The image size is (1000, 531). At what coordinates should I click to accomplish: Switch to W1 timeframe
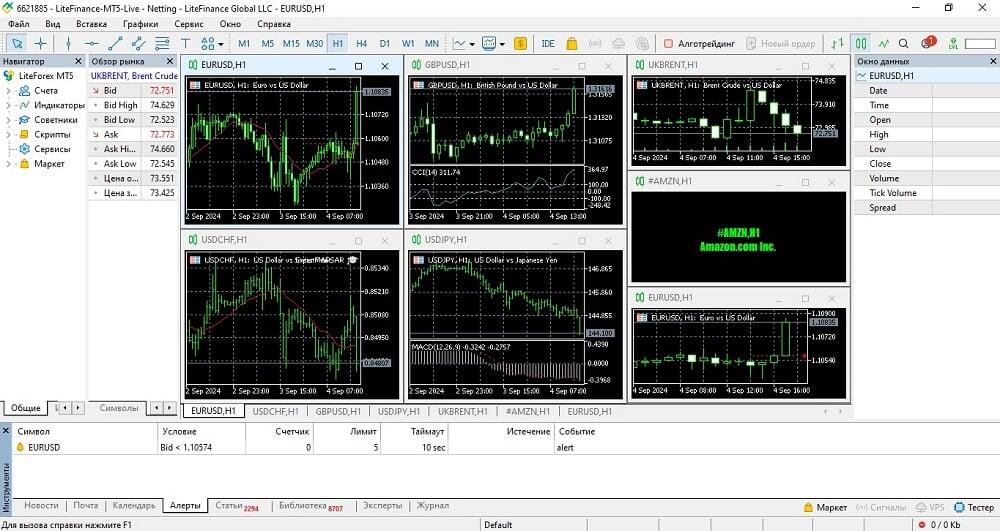tap(408, 43)
